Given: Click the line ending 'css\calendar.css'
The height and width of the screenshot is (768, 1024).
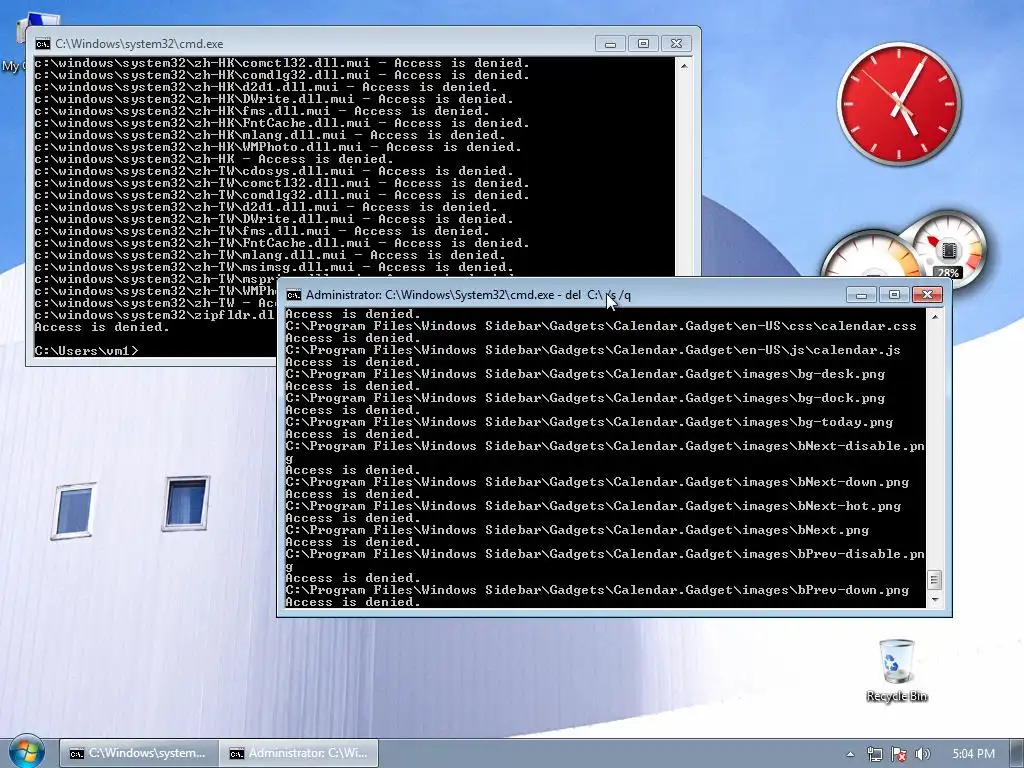Looking at the screenshot, I should 601,326.
